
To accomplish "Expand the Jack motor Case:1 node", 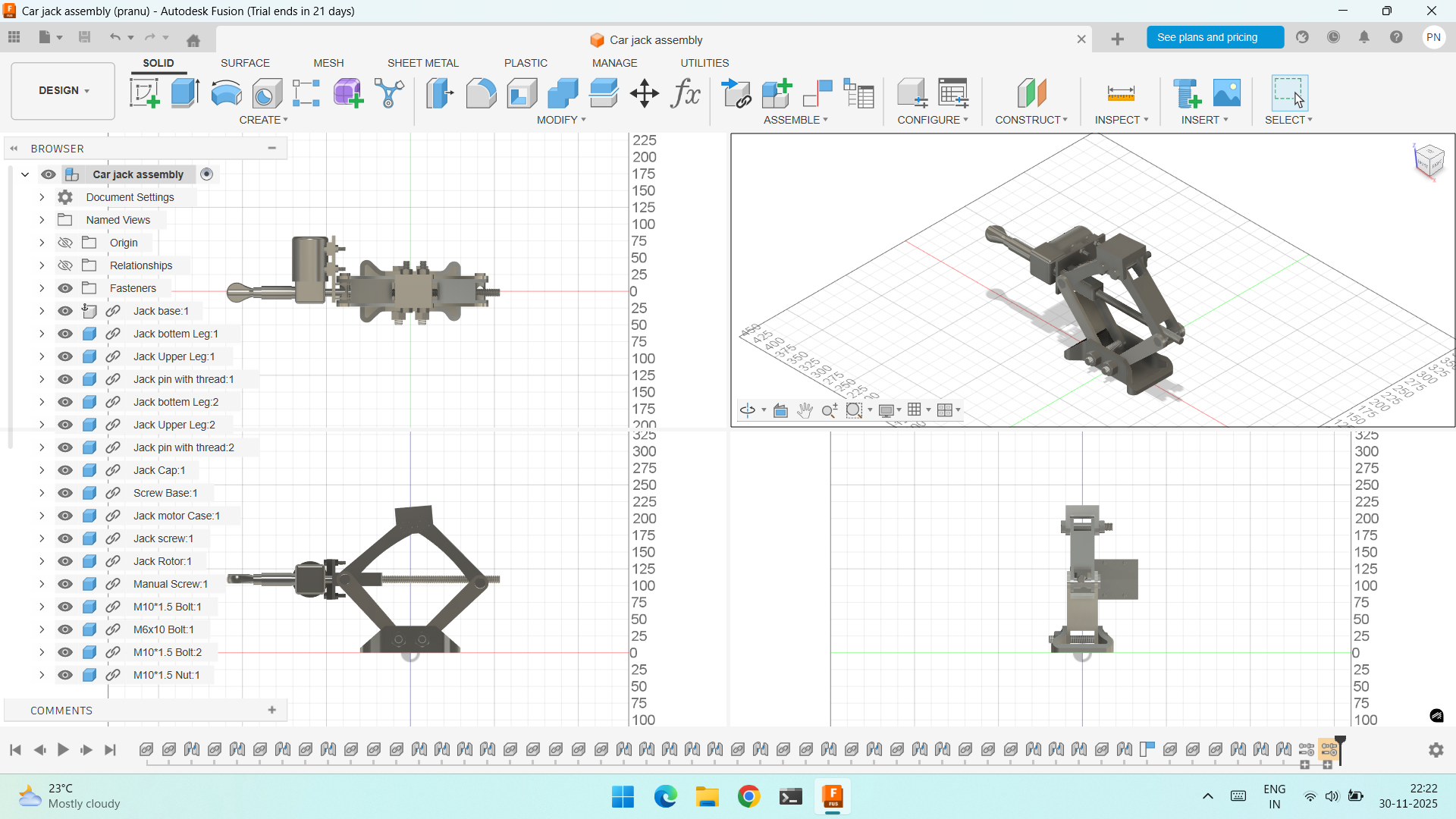I will [42, 516].
